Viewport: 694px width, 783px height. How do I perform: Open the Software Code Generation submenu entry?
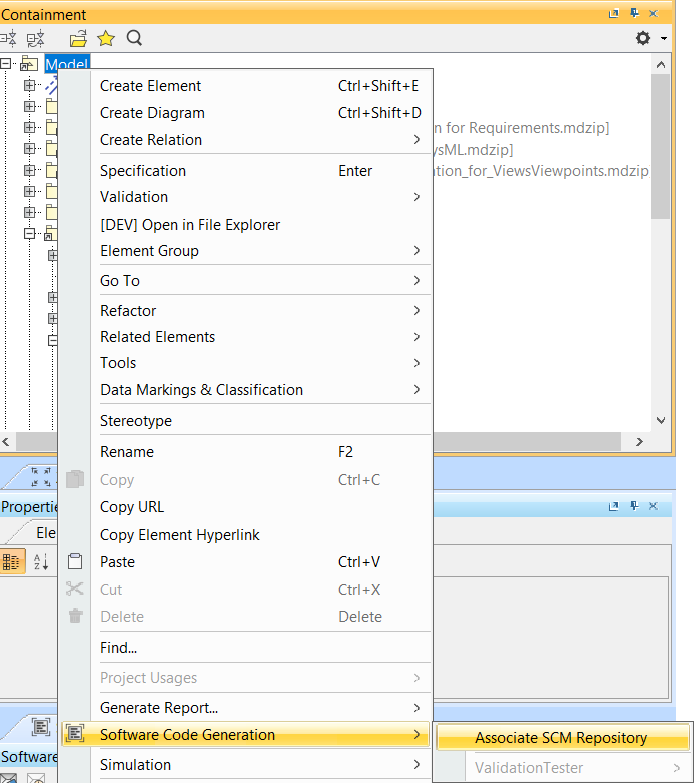[x=246, y=735]
